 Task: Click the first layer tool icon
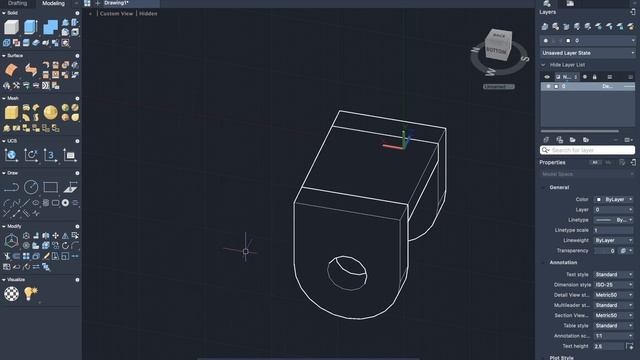(x=545, y=27)
